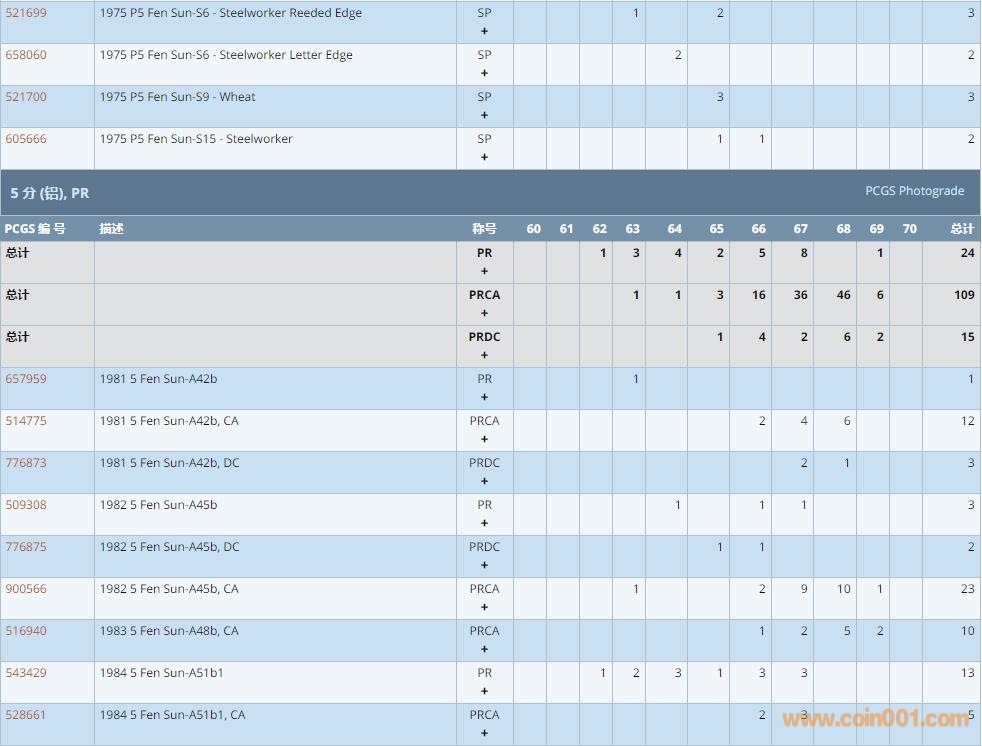Open PCGS number 514775 link
Screen dimensions: 982x746
[x=26, y=421]
